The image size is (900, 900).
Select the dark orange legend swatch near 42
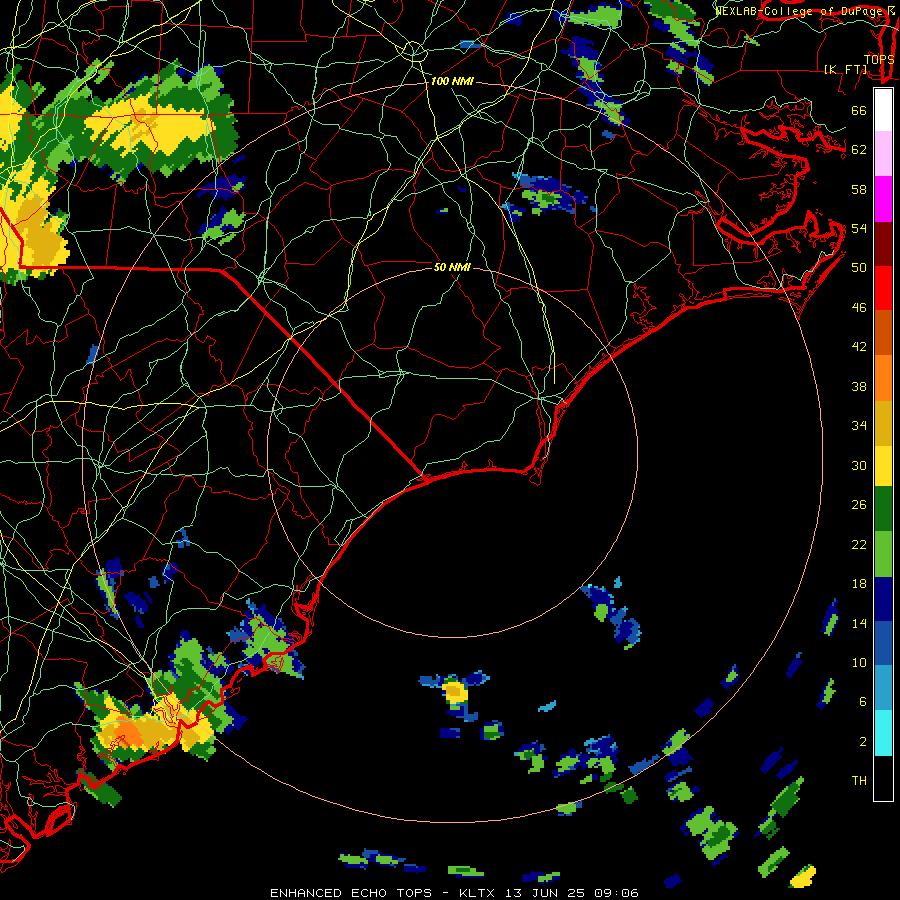click(x=883, y=332)
